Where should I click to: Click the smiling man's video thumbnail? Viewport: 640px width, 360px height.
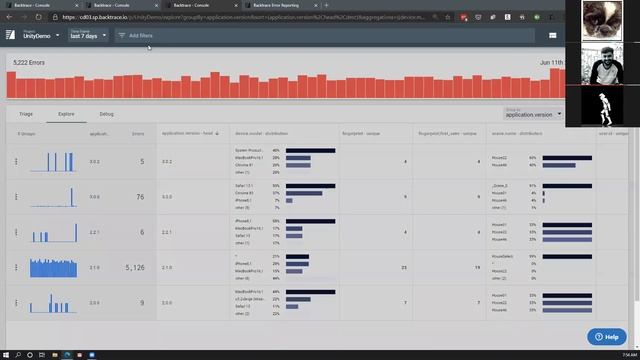602,64
